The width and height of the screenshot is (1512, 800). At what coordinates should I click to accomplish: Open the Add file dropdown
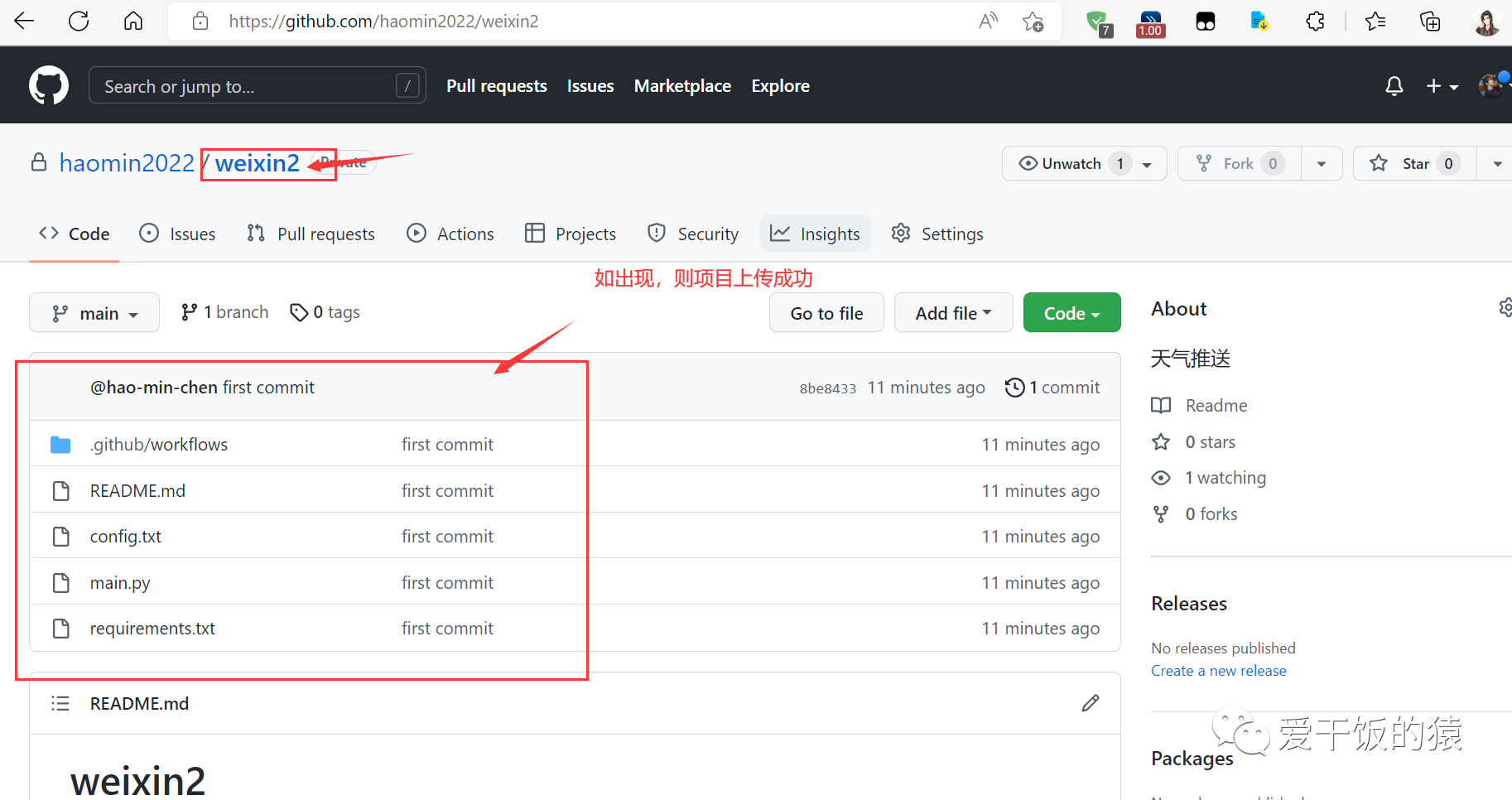(953, 313)
